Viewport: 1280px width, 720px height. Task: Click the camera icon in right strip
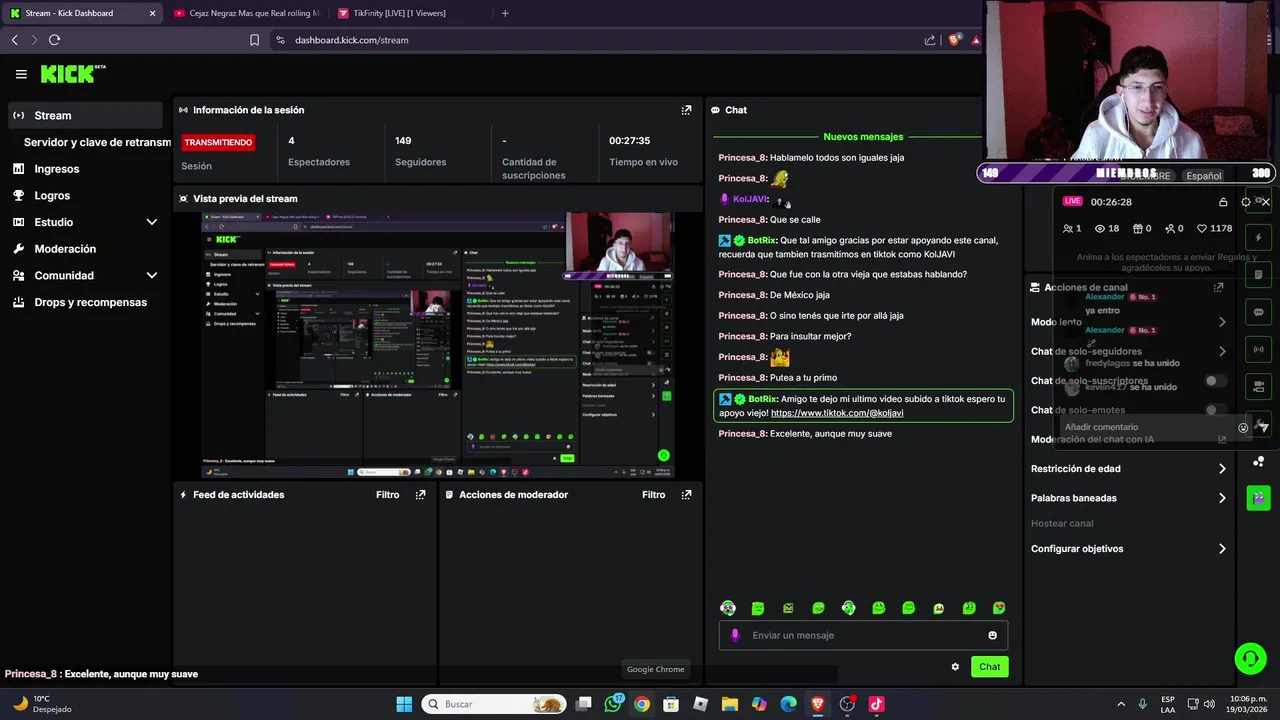point(1258,386)
